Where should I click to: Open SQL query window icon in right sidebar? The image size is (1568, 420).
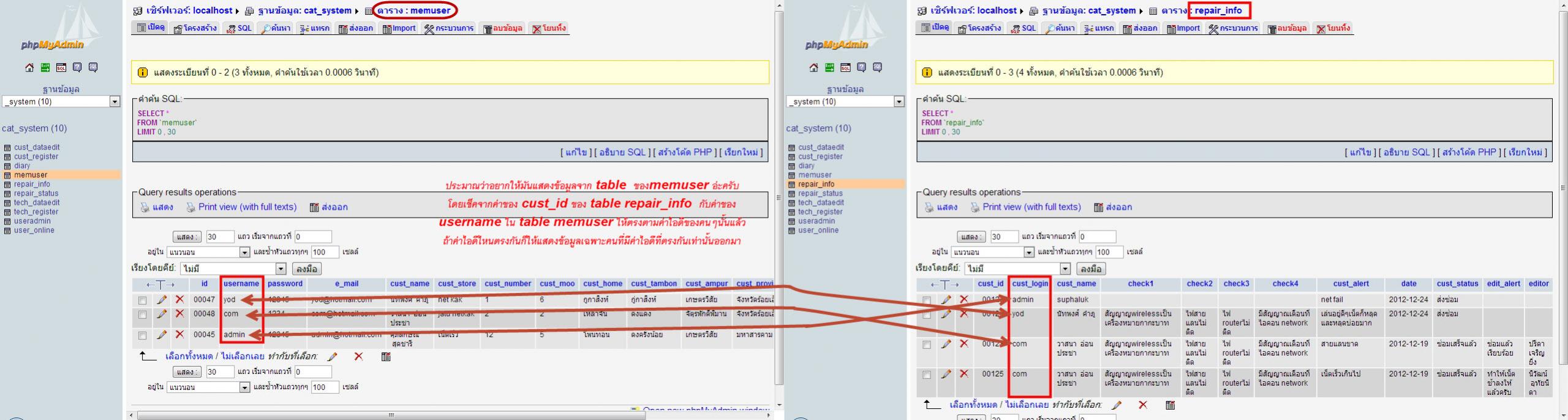coord(845,67)
